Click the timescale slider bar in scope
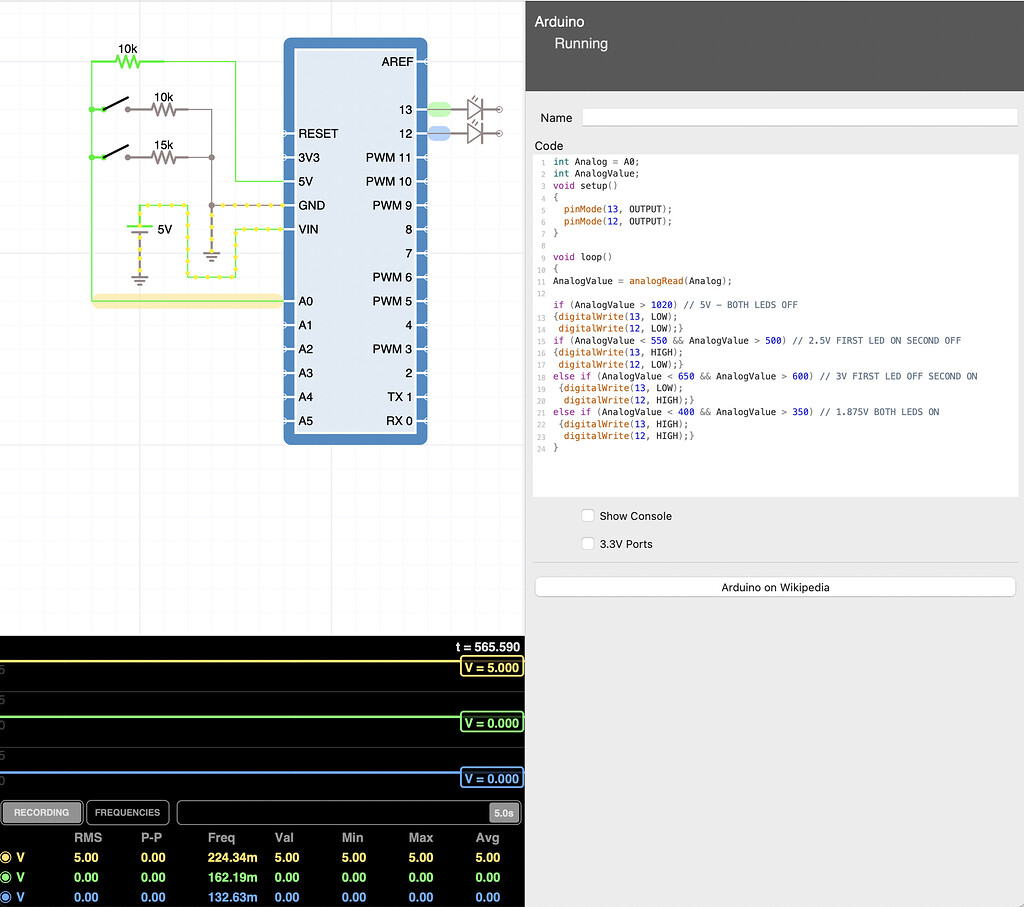 pyautogui.click(x=332, y=813)
